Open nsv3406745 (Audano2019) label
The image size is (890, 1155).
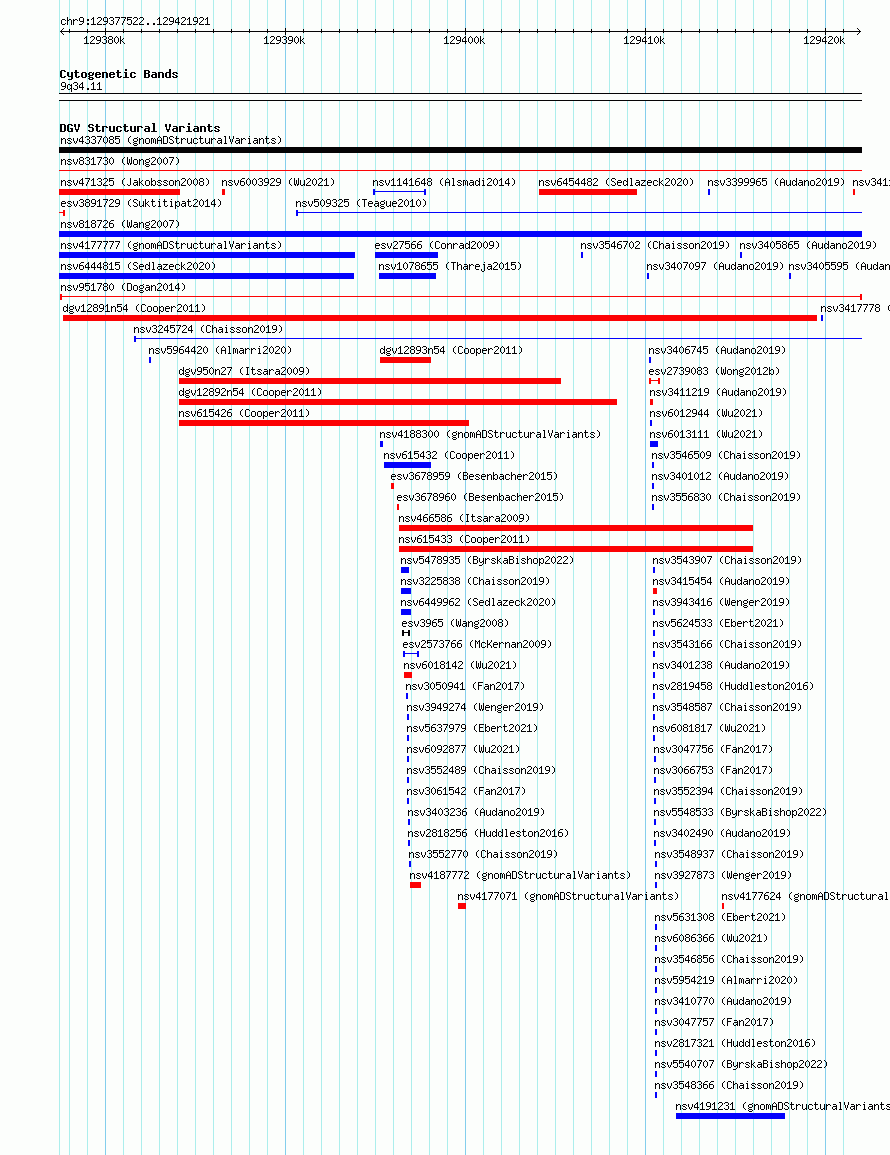pos(718,351)
